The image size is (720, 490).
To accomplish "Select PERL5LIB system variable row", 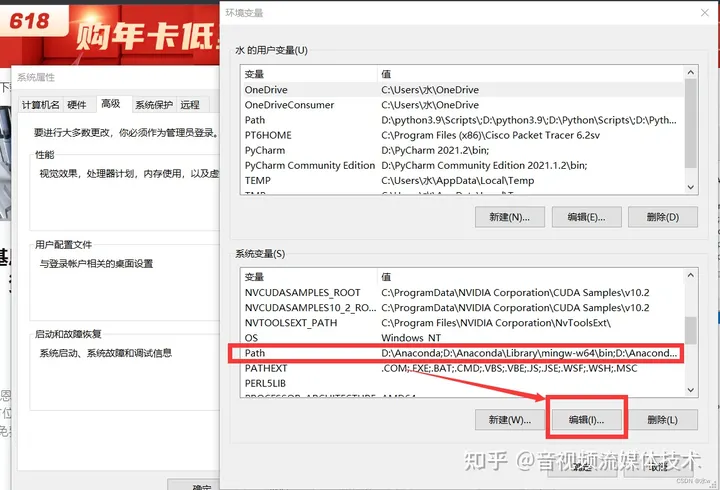I will pyautogui.click(x=462, y=383).
